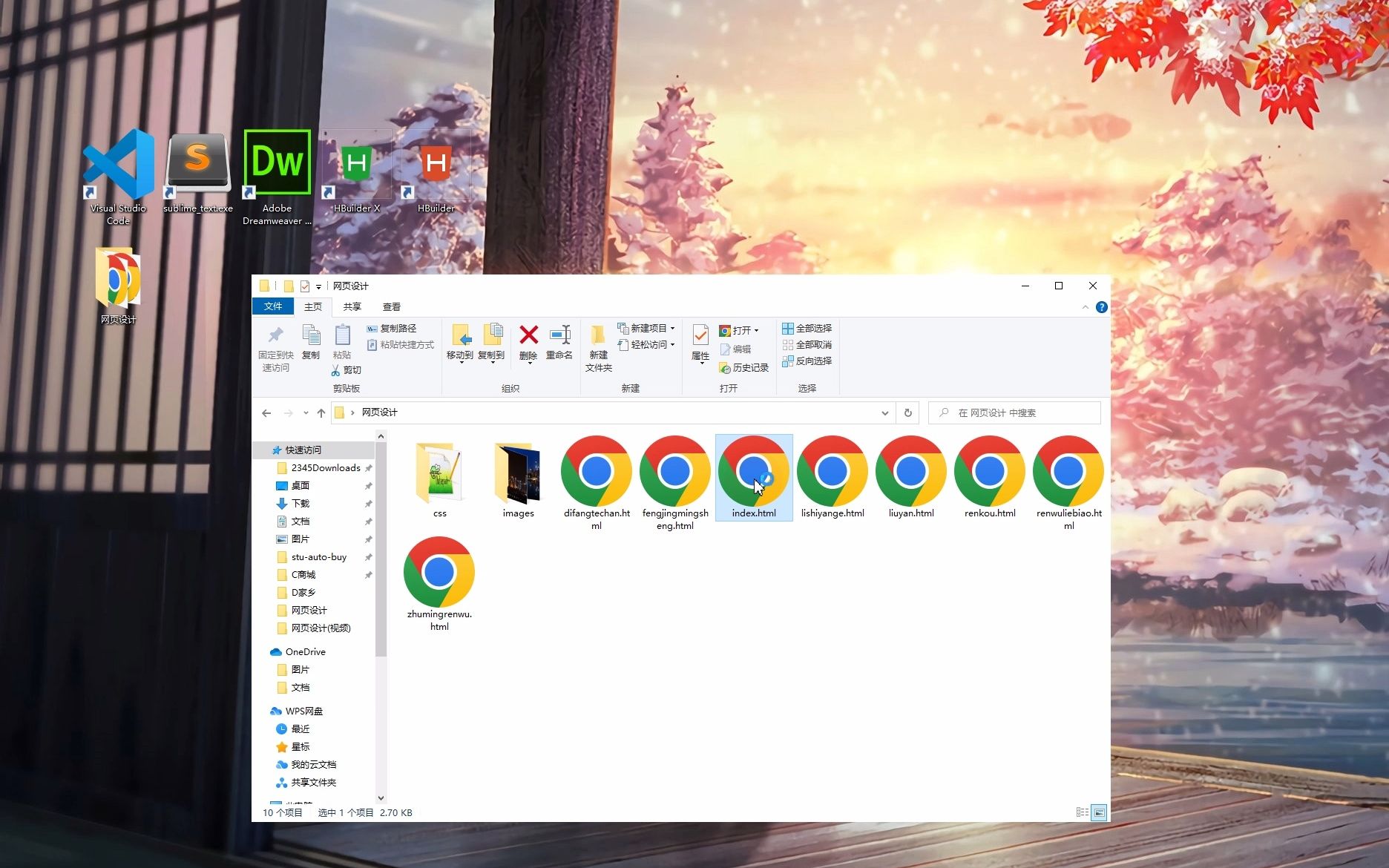Open the 属性 (properties) icon

698,343
